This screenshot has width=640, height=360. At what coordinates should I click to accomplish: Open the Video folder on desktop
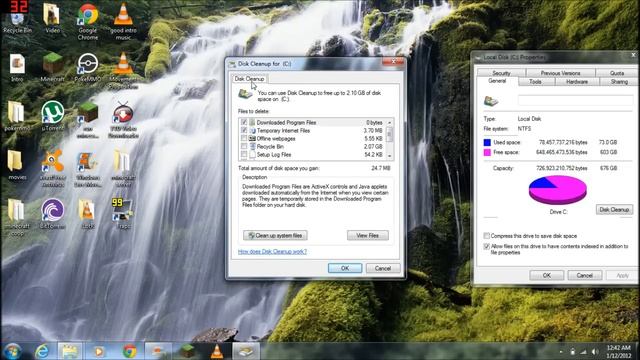click(52, 18)
